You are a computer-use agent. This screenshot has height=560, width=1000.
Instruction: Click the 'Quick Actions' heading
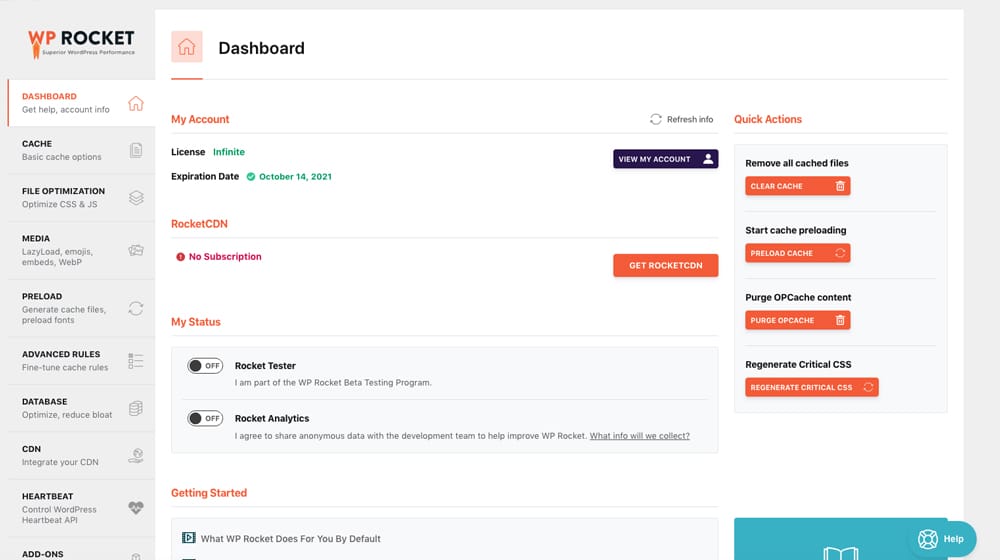click(x=768, y=119)
